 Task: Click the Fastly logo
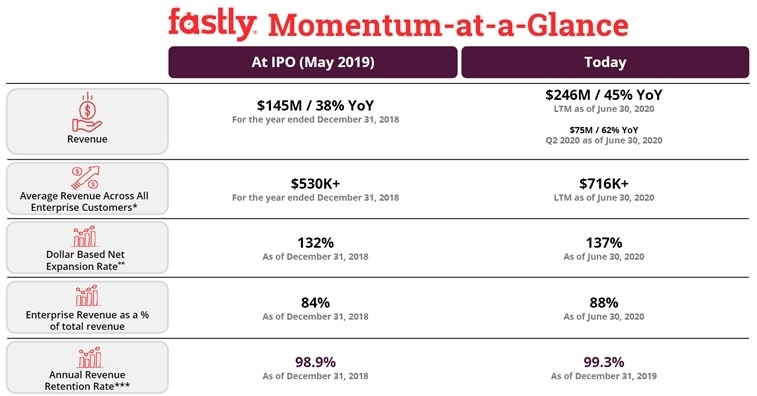(x=212, y=24)
